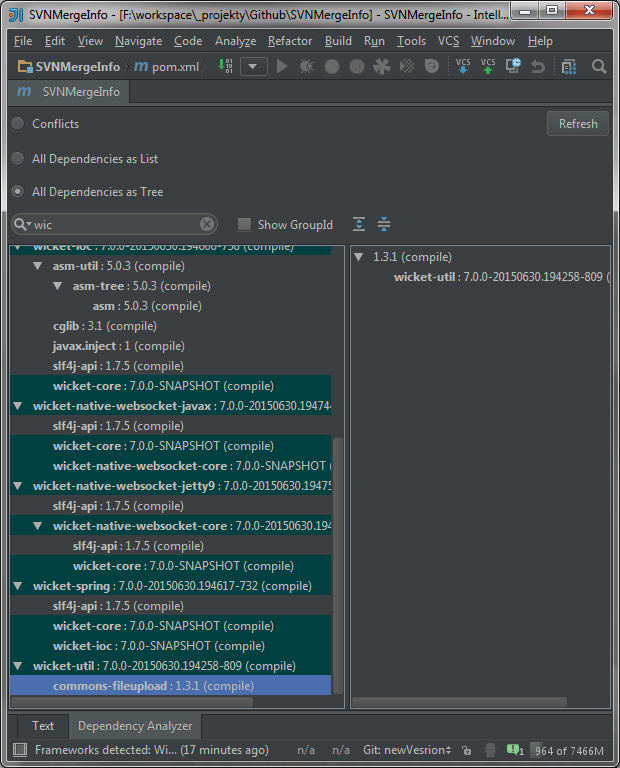Click the Make Project build icon
The image size is (620, 768).
(226, 66)
